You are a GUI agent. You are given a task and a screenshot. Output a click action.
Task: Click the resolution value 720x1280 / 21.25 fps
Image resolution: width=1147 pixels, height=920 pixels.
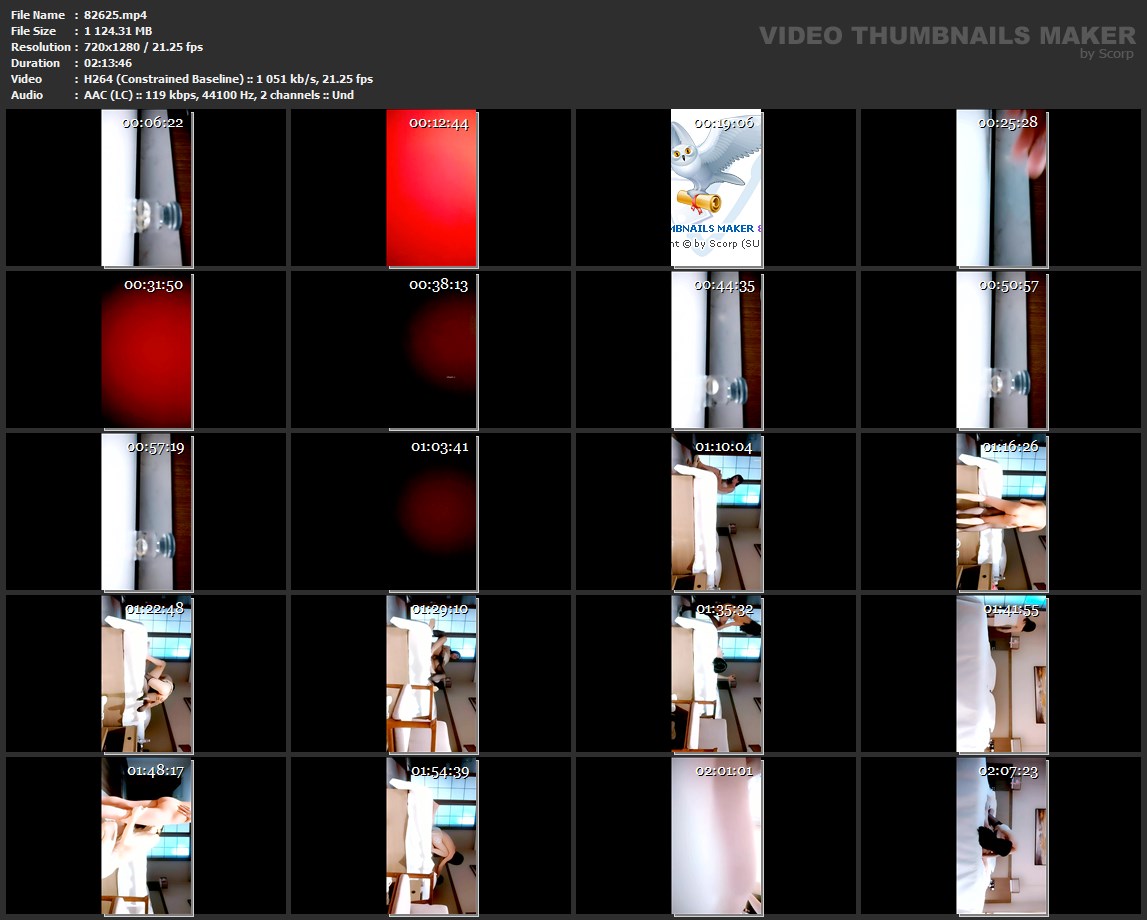143,47
